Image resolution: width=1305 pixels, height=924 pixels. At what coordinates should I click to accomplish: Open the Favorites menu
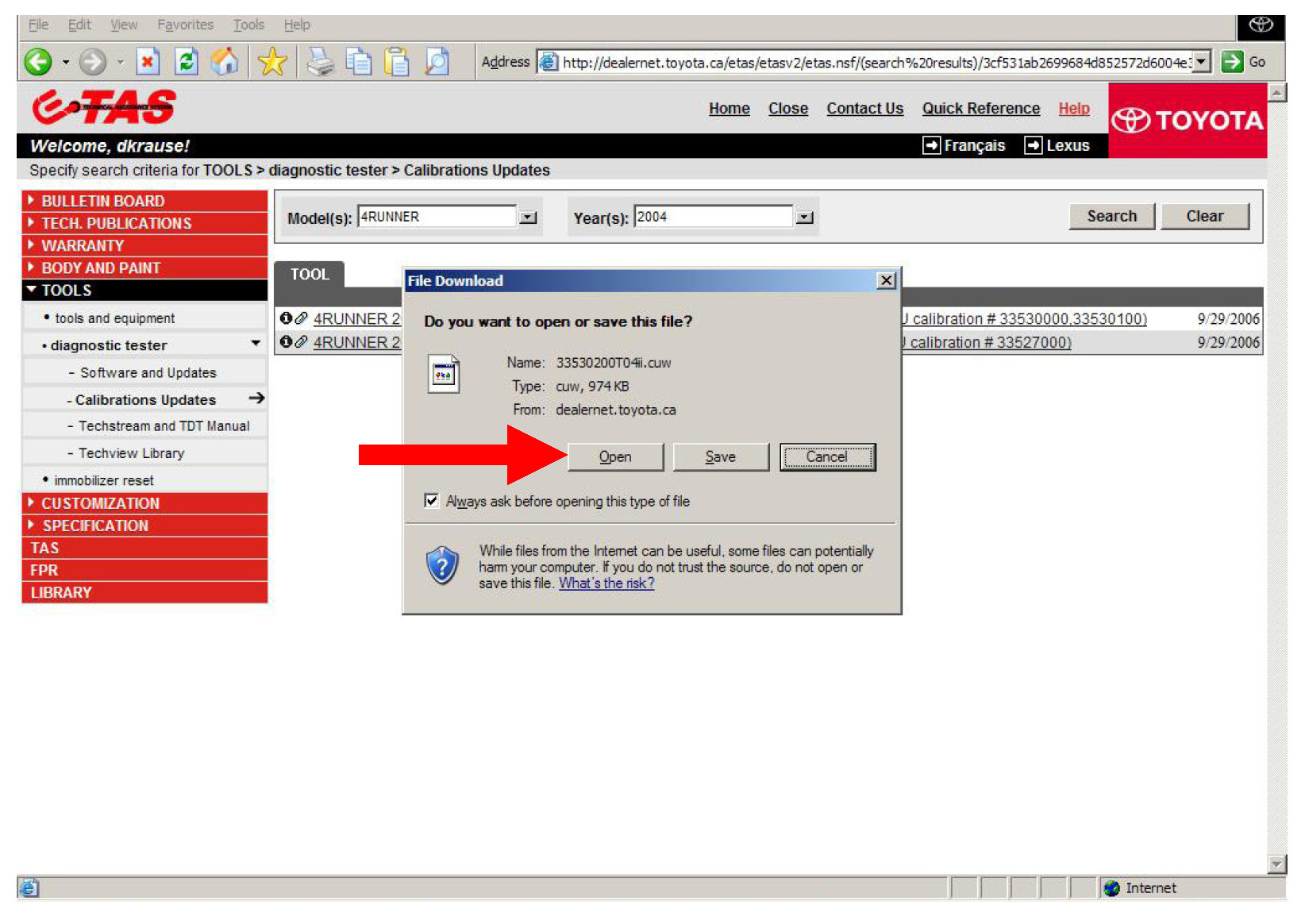coord(185,25)
